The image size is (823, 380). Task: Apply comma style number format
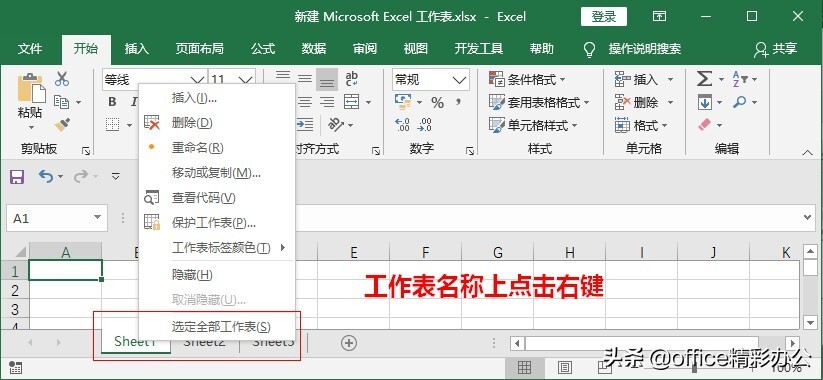pos(459,102)
